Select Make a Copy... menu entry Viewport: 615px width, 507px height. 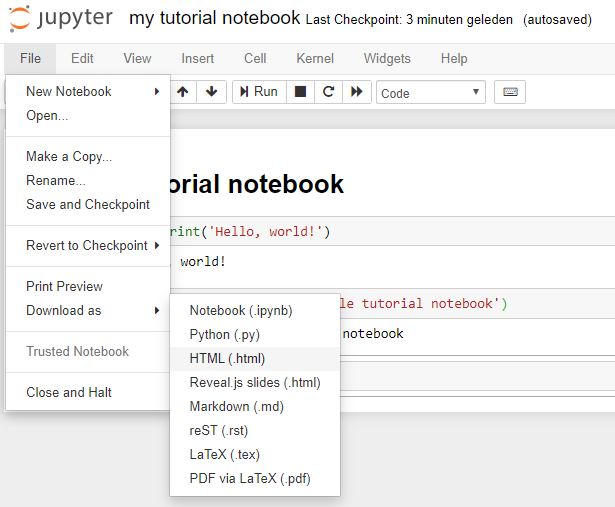(88, 156)
